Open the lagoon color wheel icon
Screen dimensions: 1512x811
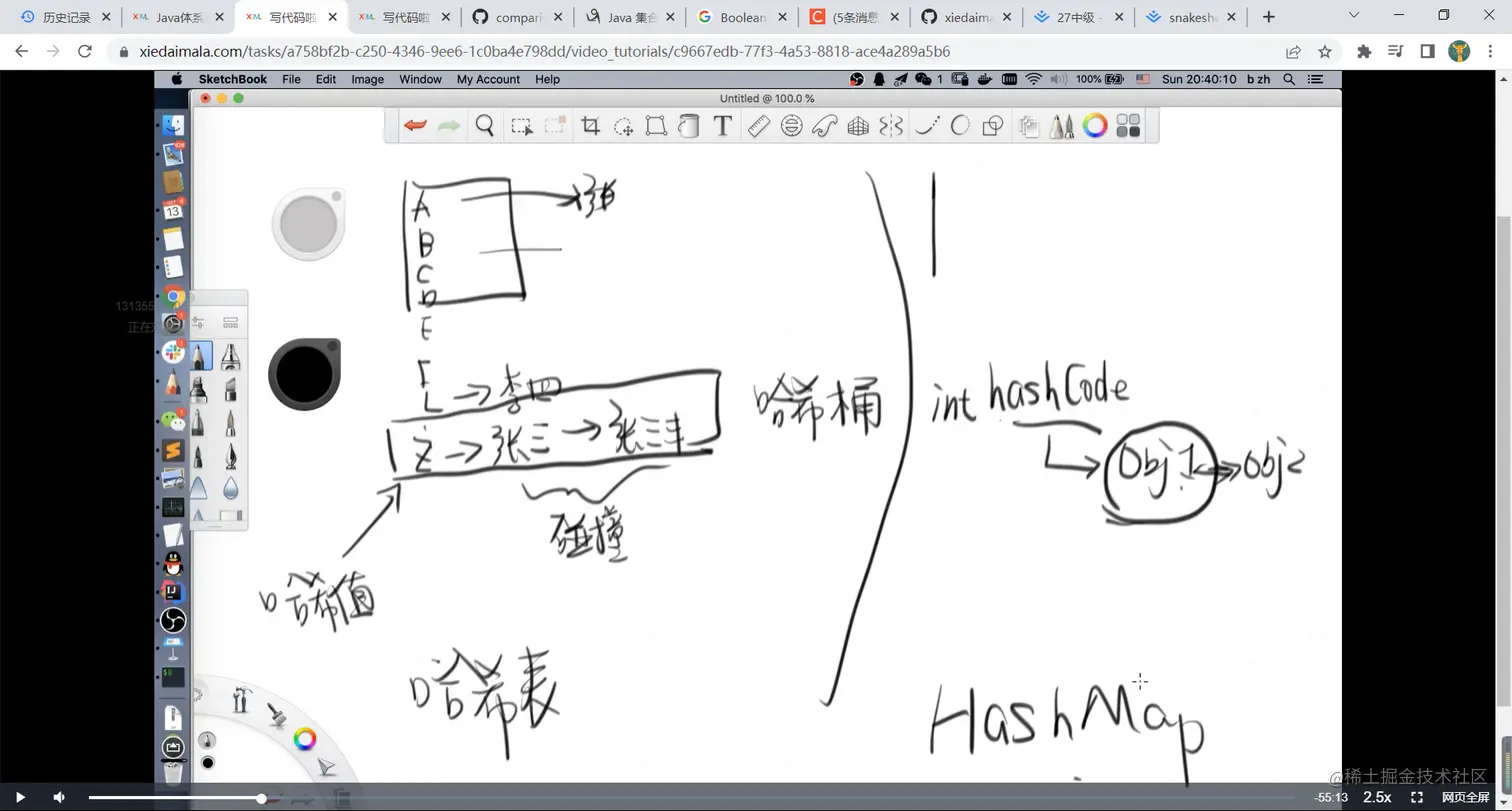(305, 739)
